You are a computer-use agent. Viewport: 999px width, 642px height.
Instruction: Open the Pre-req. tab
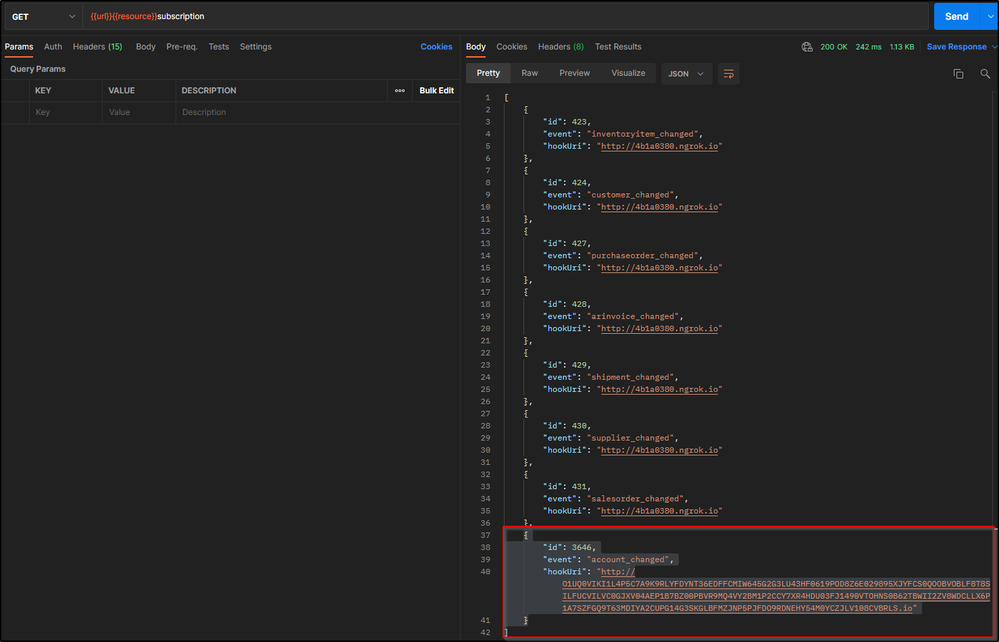pos(181,47)
